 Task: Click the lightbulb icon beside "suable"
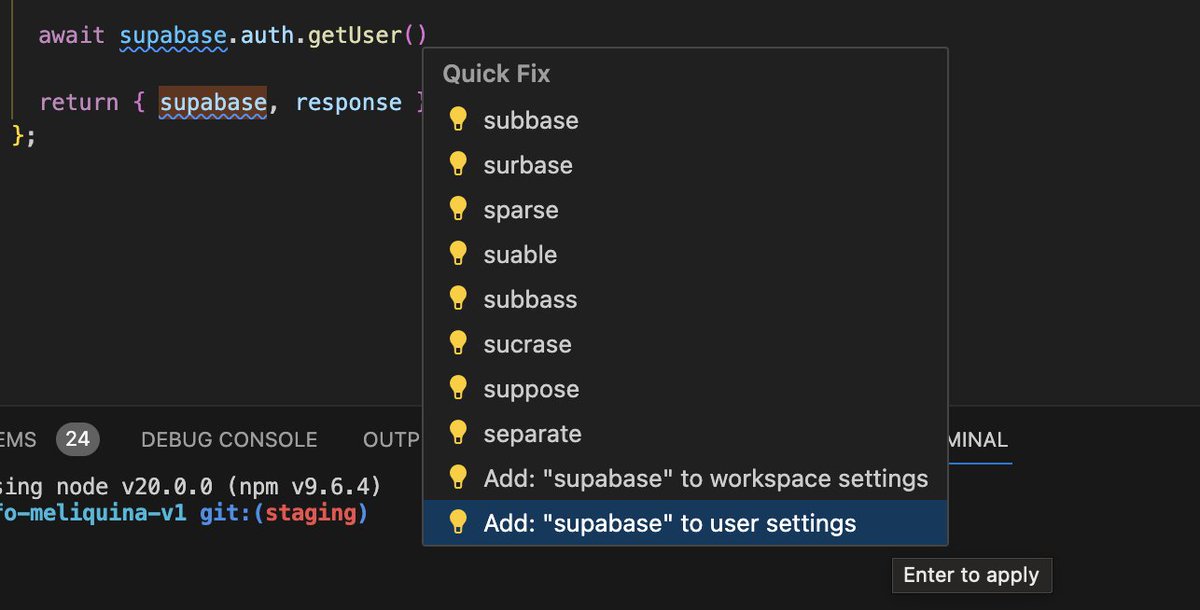click(x=458, y=254)
